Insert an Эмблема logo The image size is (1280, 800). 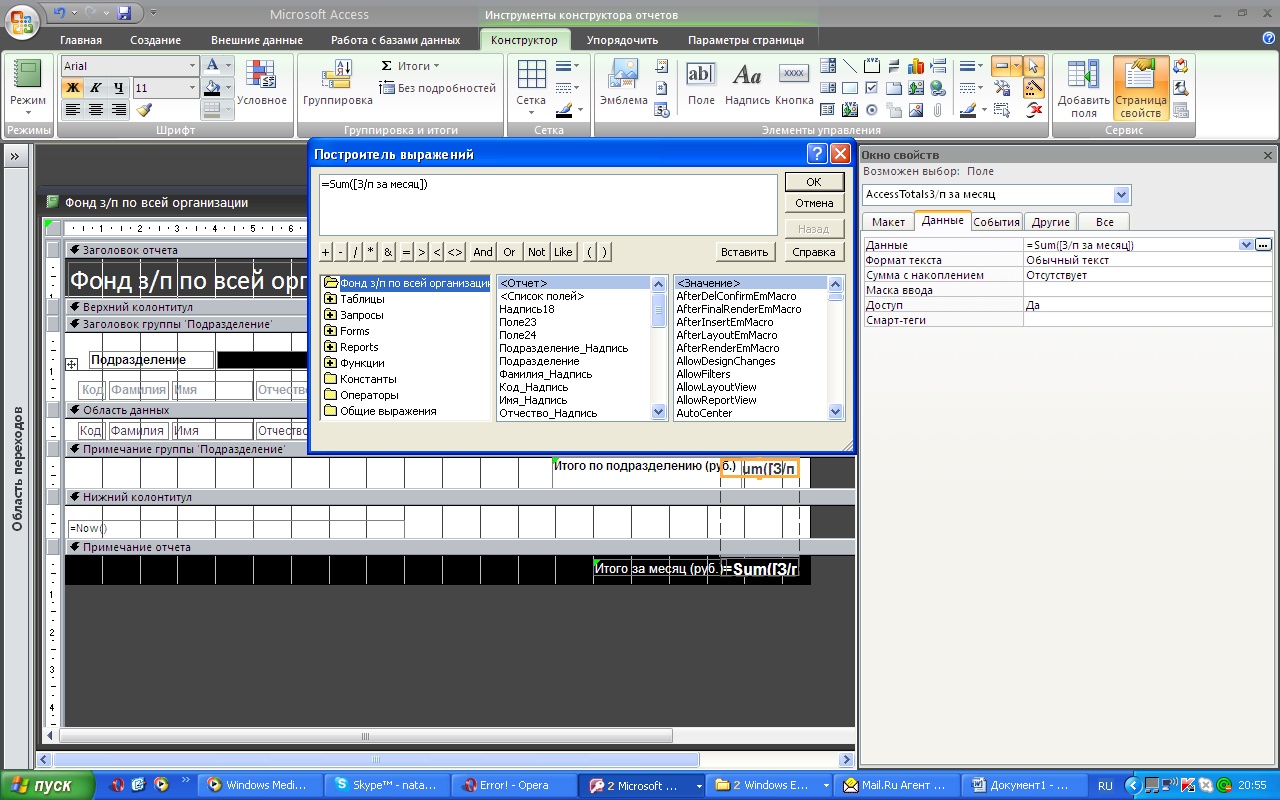tap(624, 82)
